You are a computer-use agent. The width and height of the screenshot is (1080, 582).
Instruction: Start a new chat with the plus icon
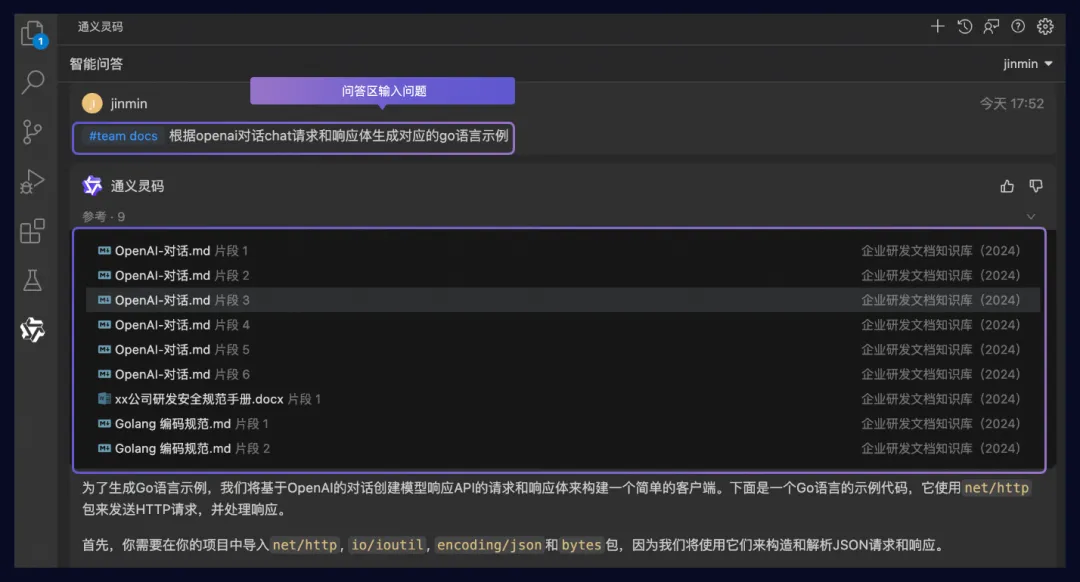tap(937, 26)
